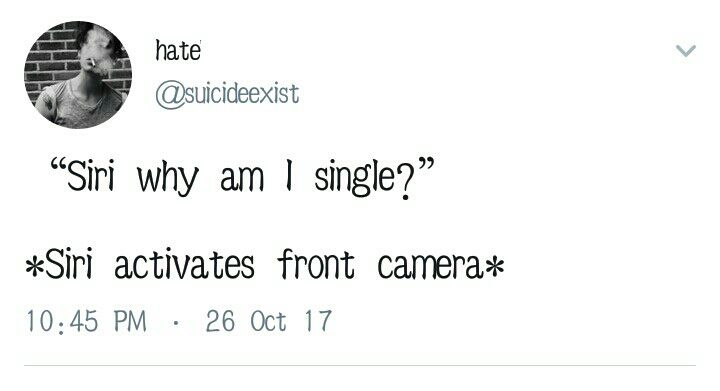The width and height of the screenshot is (720, 391).
Task: Expand tweet actions with the down arrow
Action: pos(686,50)
